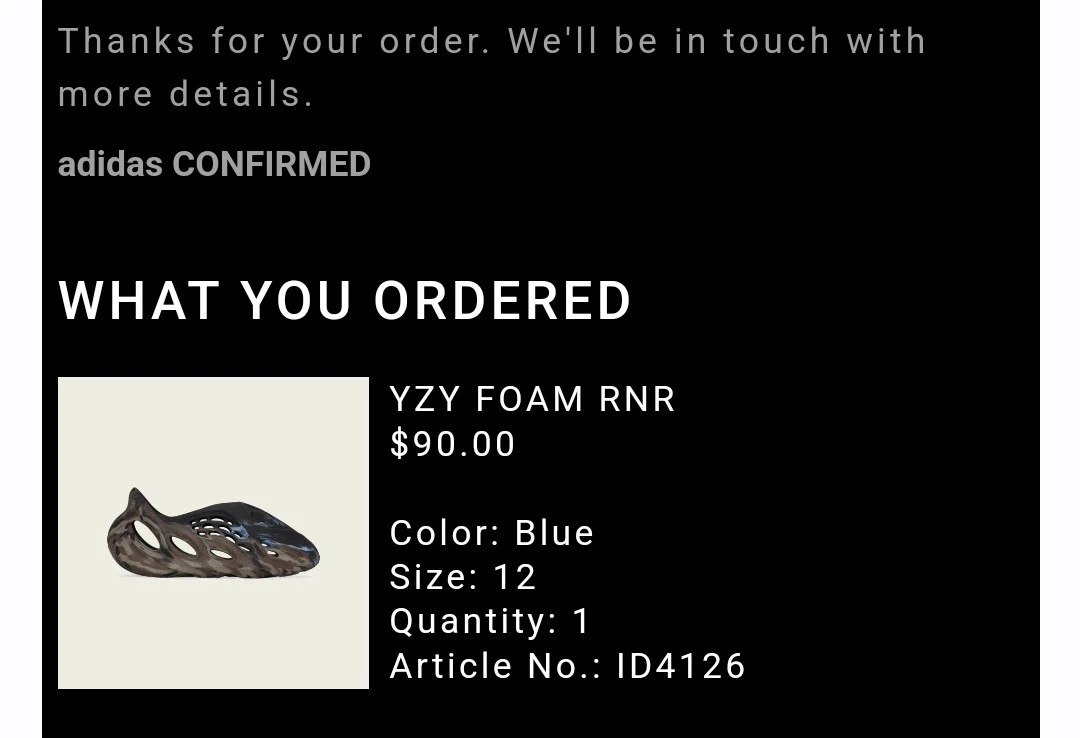Click the cream background above the shoe

[x=214, y=427]
